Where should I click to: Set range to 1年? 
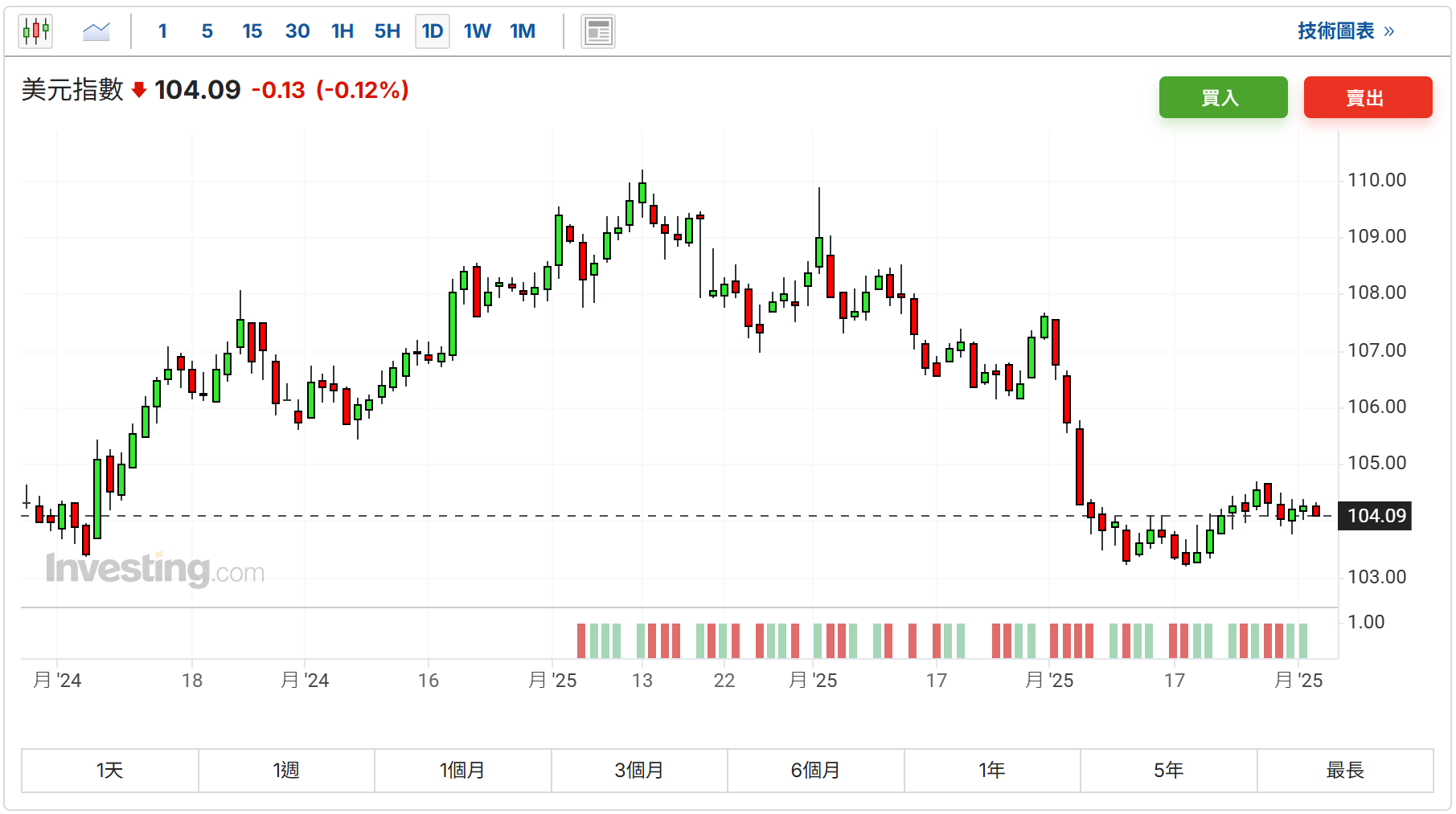pos(992,771)
